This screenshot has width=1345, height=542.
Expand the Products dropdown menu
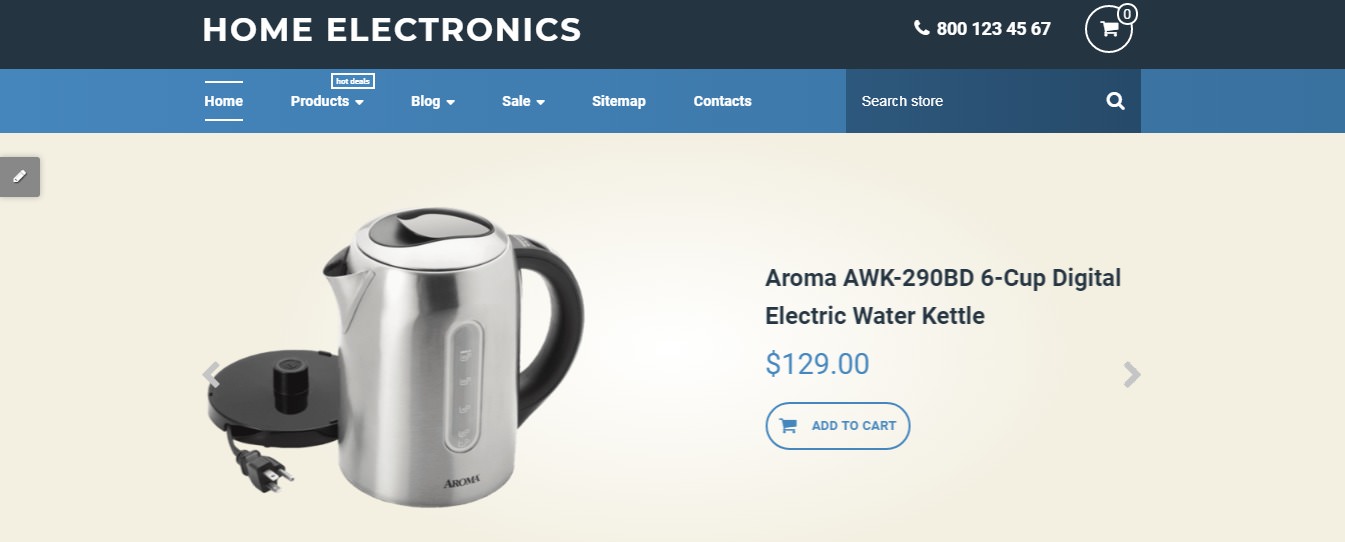click(327, 101)
